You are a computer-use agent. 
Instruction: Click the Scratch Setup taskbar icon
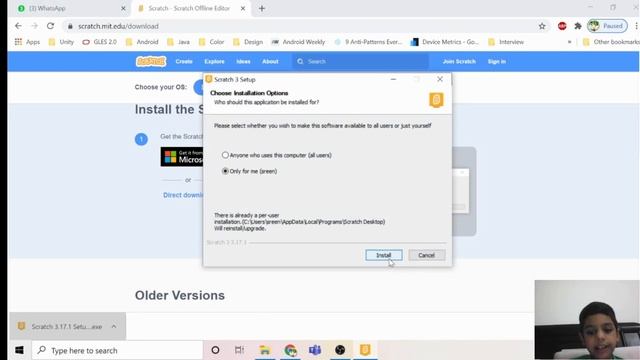tap(365, 350)
